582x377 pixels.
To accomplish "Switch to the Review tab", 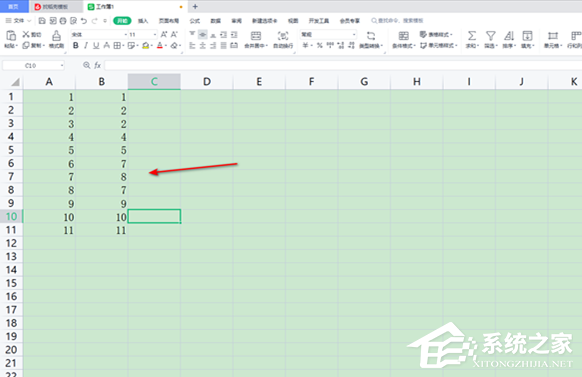I will click(x=236, y=21).
